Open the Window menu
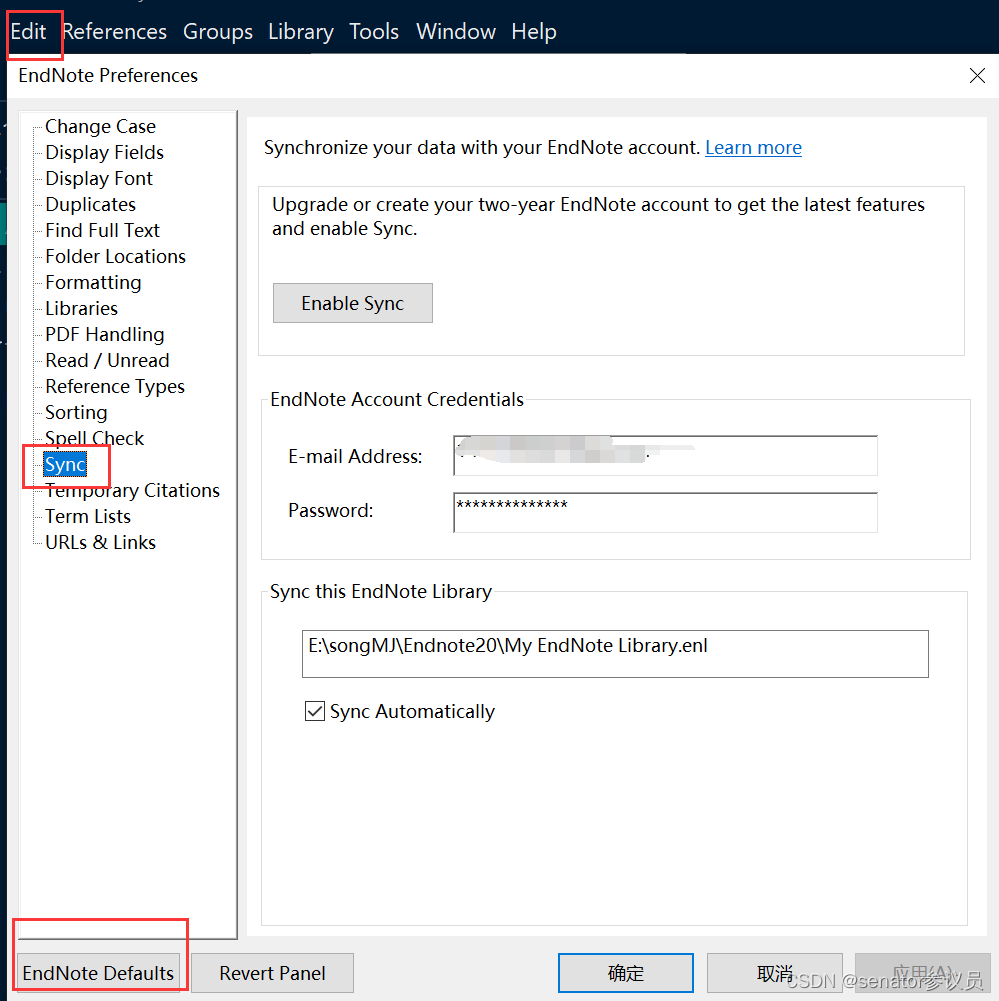The width and height of the screenshot is (999, 1001). tap(456, 31)
